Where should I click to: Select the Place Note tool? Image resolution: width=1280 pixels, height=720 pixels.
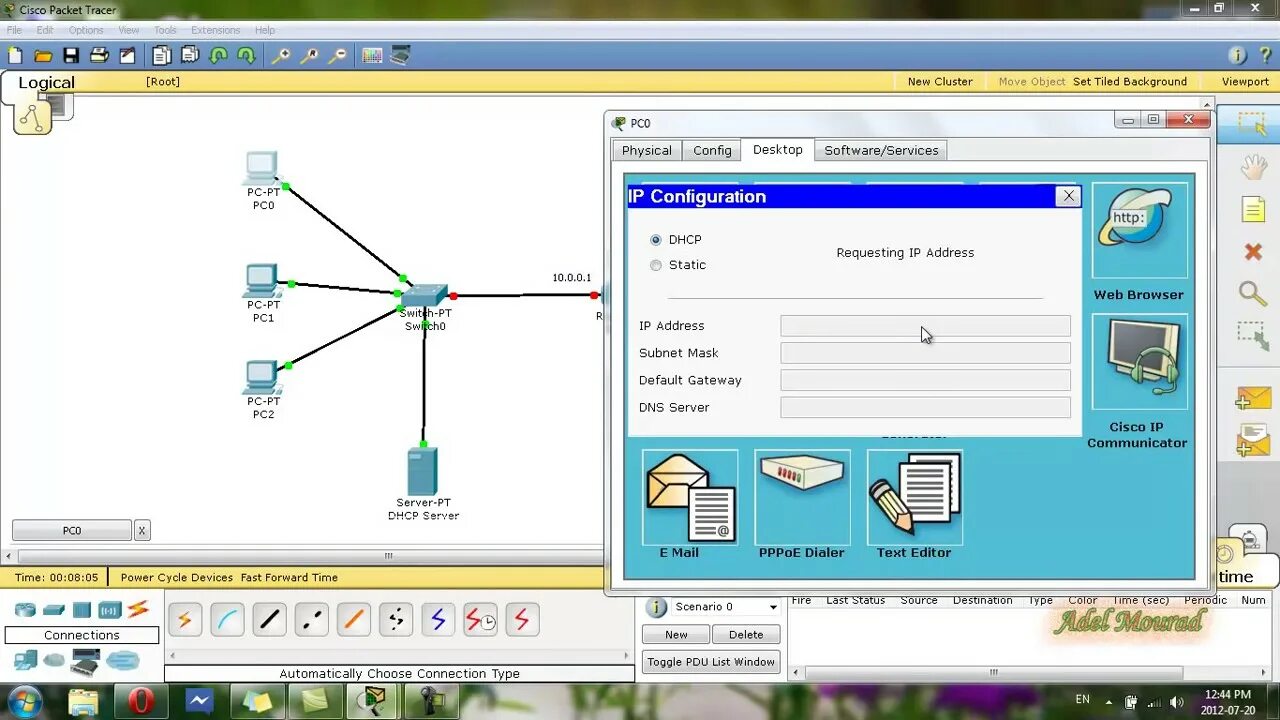(x=1253, y=209)
